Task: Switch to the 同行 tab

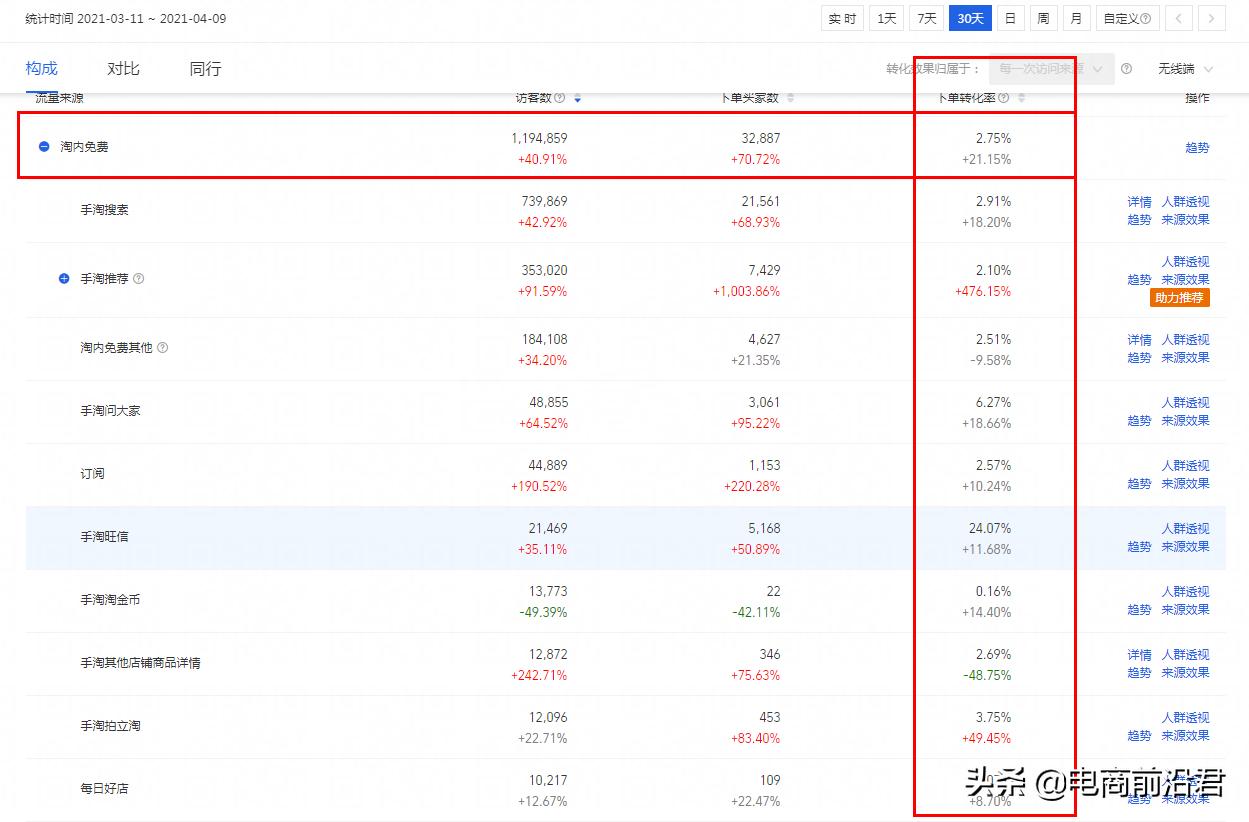Action: coord(203,68)
